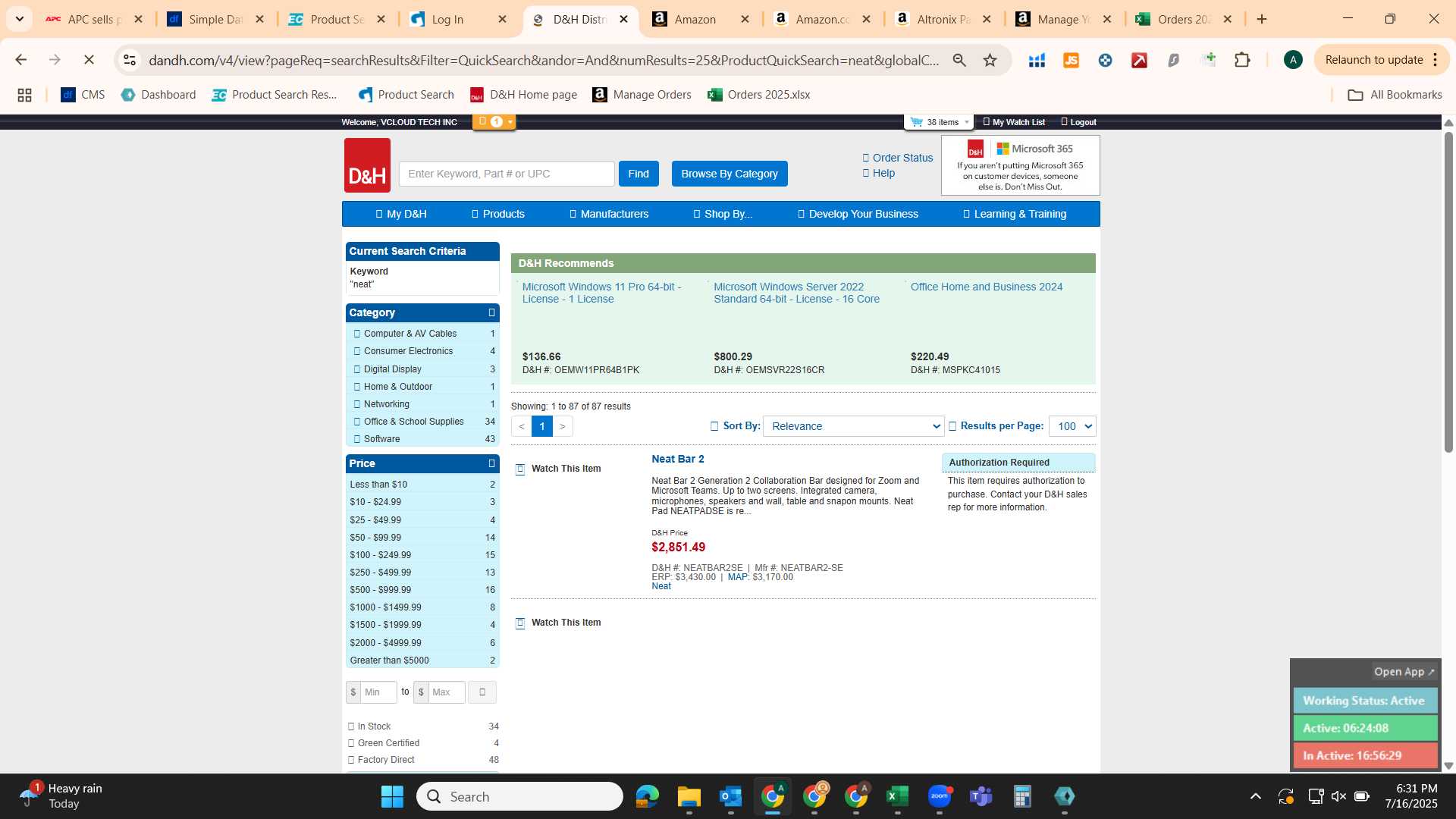Open the Open App overlay link
Screen dimensions: 1456x819
point(1404,672)
